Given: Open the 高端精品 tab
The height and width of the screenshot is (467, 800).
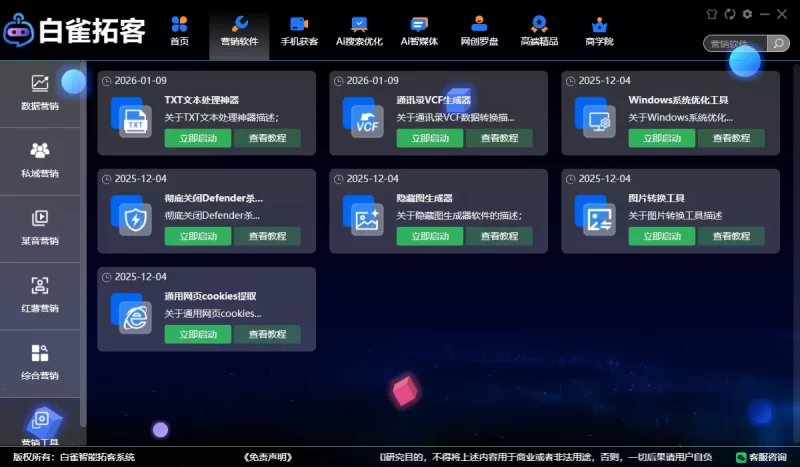Looking at the screenshot, I should click(539, 32).
